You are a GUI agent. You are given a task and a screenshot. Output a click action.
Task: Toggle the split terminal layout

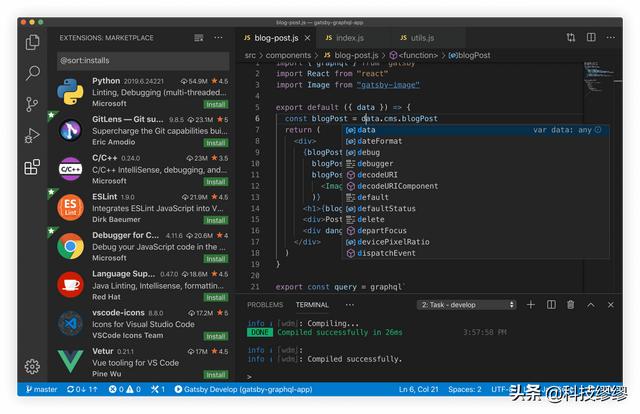(x=550, y=304)
